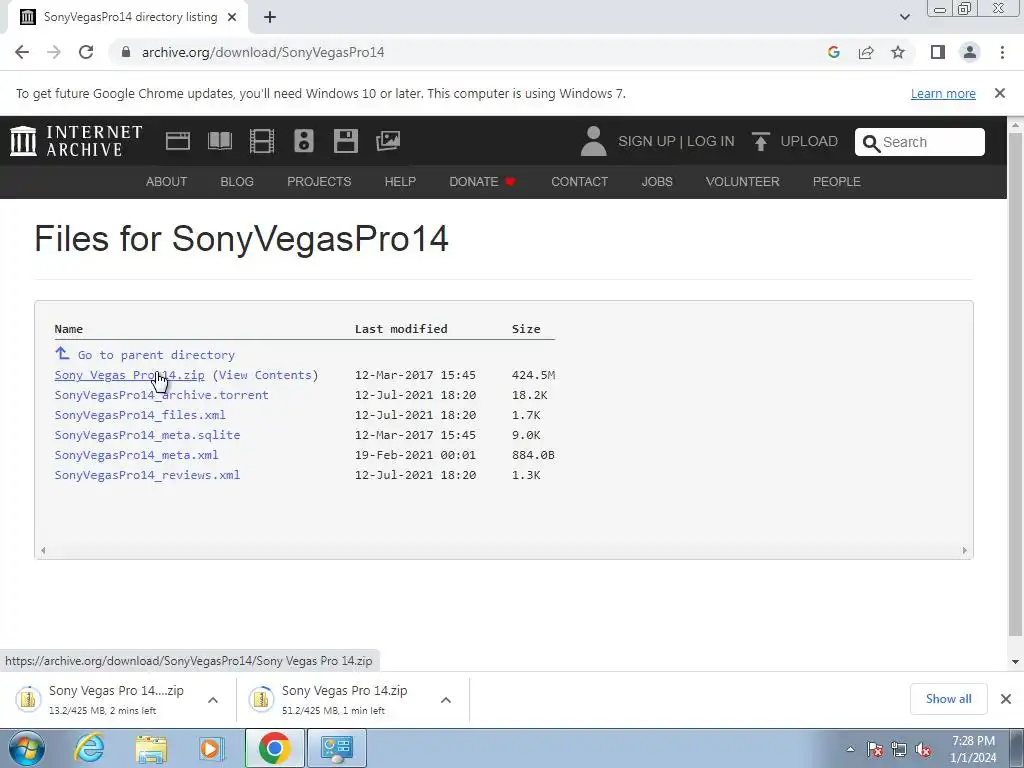Open Windows Media Player taskbar icon
The height and width of the screenshot is (768, 1024).
tap(212, 748)
